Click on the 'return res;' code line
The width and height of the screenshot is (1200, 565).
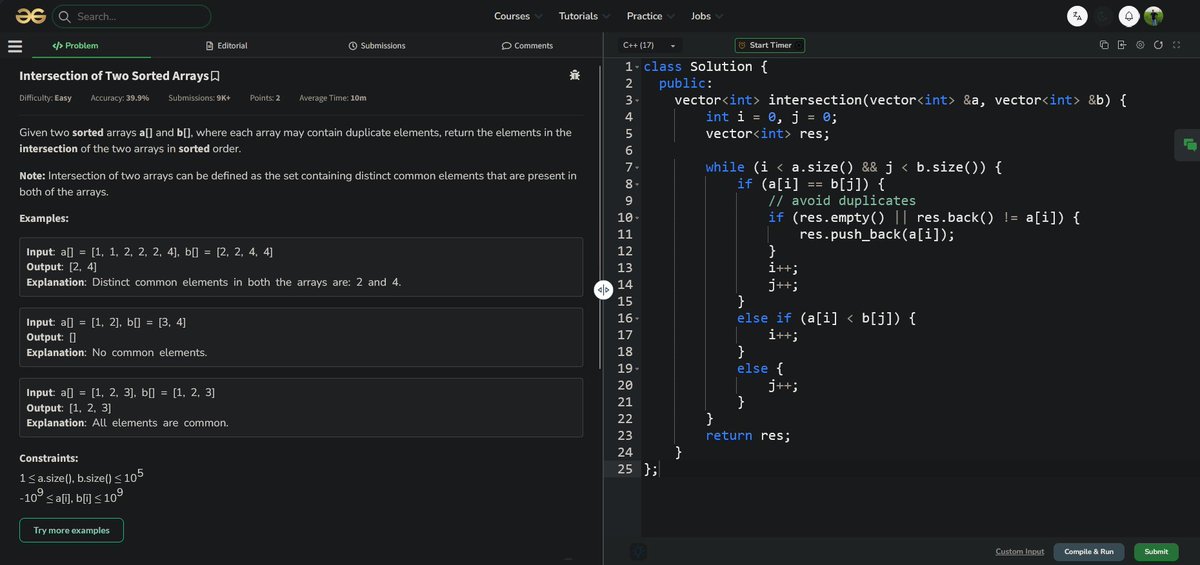(x=748, y=436)
